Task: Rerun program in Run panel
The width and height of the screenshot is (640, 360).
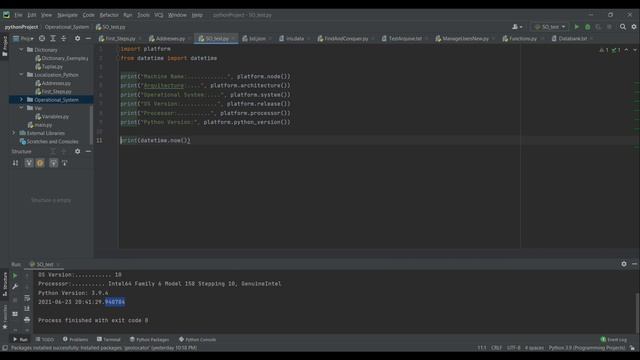Action: tap(15, 276)
